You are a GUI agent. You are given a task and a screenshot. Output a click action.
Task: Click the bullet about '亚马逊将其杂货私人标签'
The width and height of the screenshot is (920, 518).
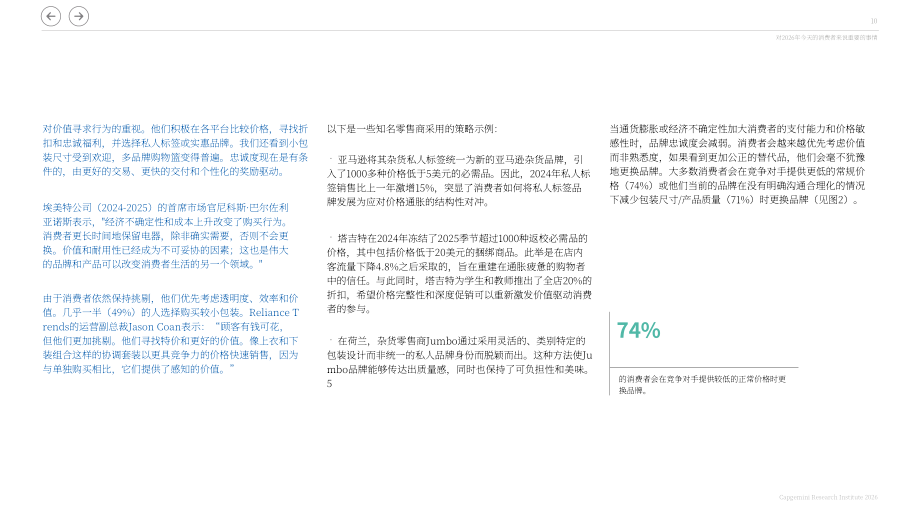click(x=459, y=181)
